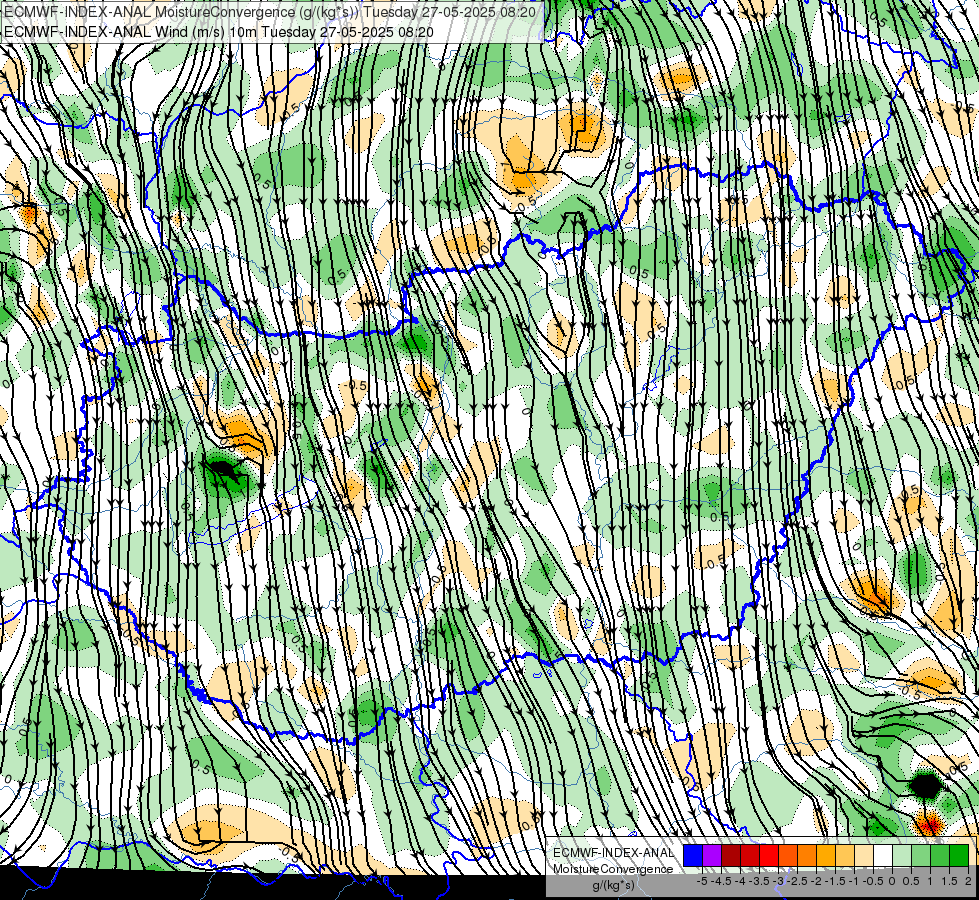Click 'MoistureConvergence' label in the legend box

[x=613, y=869]
